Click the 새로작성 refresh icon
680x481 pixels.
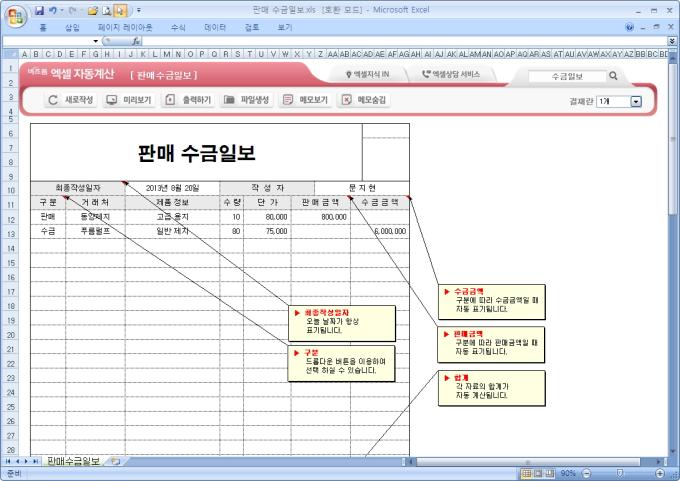click(x=53, y=100)
